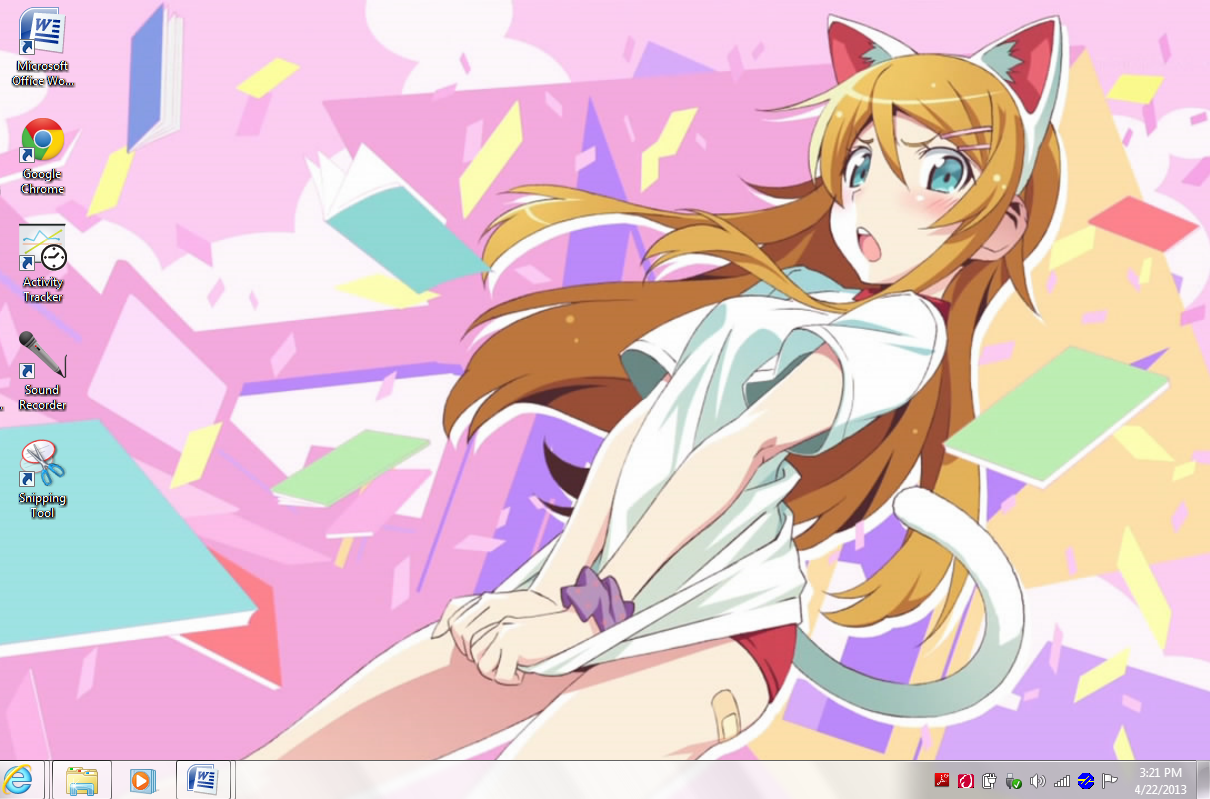Launch Windows Media Player from taskbar
The image size is (1210, 799).
click(142, 779)
